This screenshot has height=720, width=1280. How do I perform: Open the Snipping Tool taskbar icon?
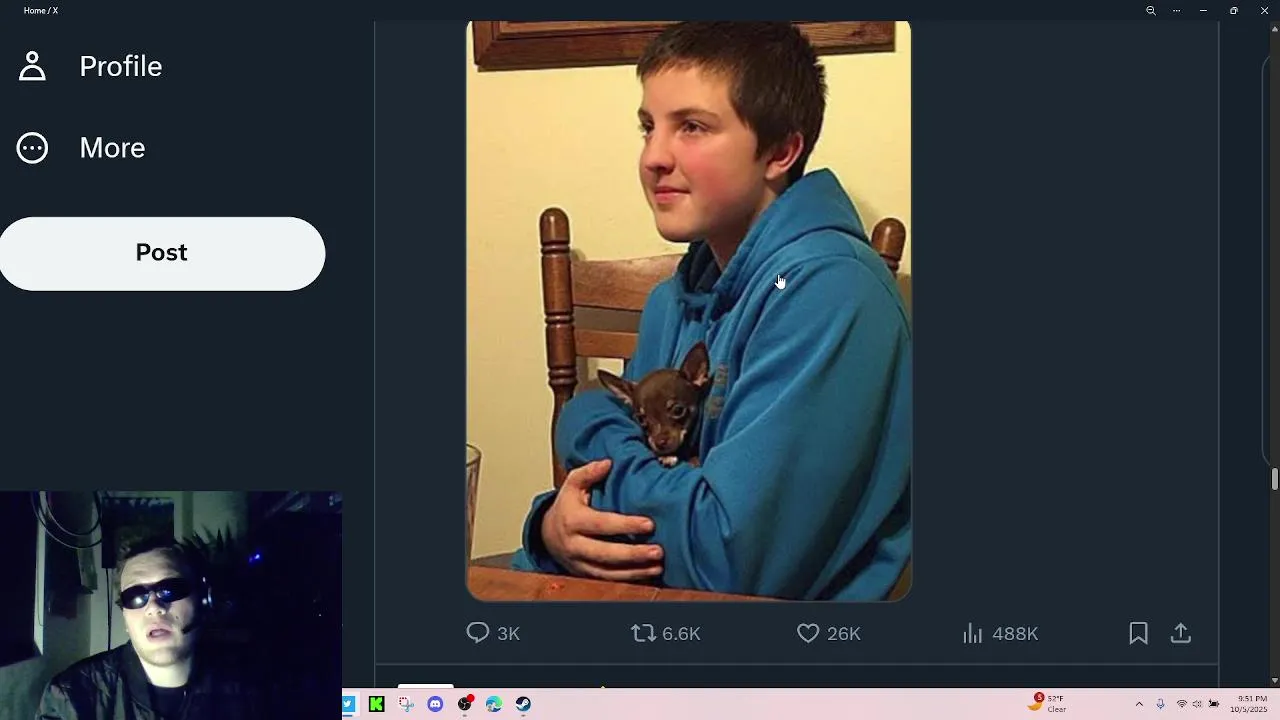(406, 704)
